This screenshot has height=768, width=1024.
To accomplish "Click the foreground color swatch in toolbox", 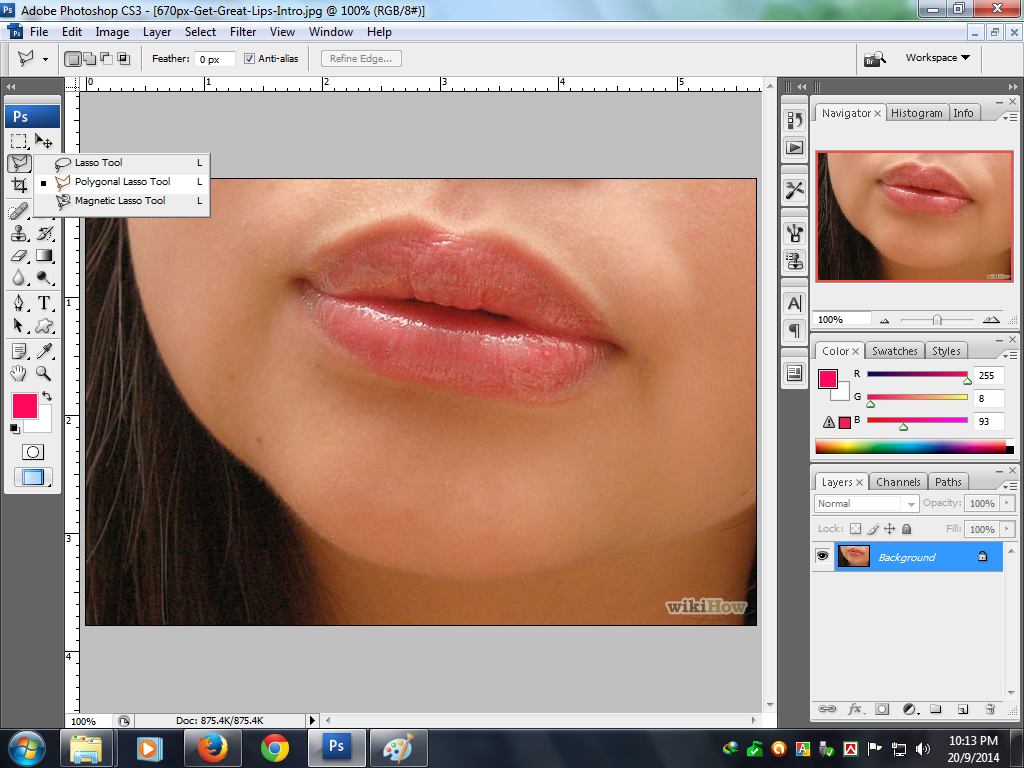I will 24,405.
